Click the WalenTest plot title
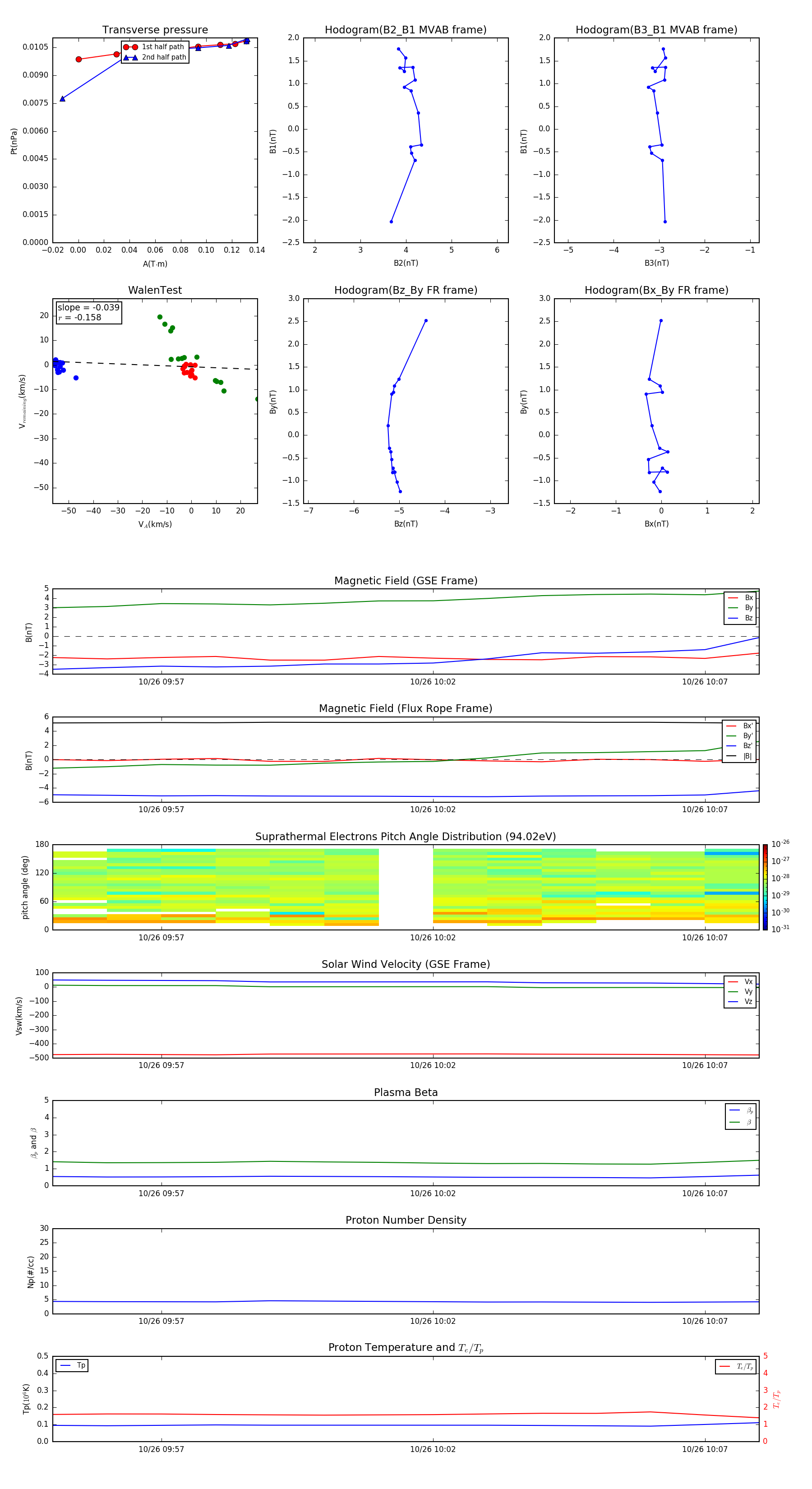This screenshot has height=1489, width=812. tap(155, 290)
